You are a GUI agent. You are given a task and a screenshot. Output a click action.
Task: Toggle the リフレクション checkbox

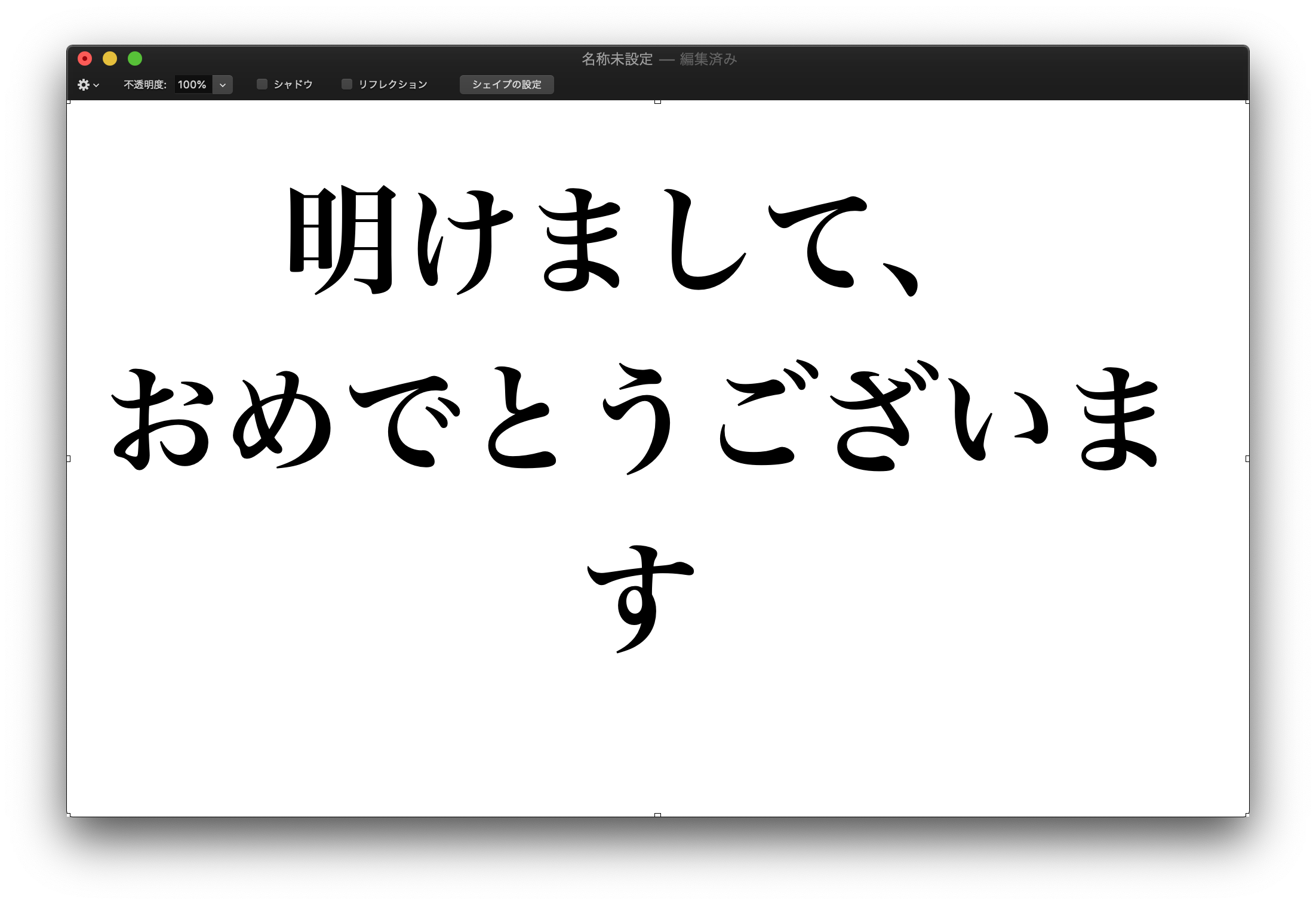point(347,84)
